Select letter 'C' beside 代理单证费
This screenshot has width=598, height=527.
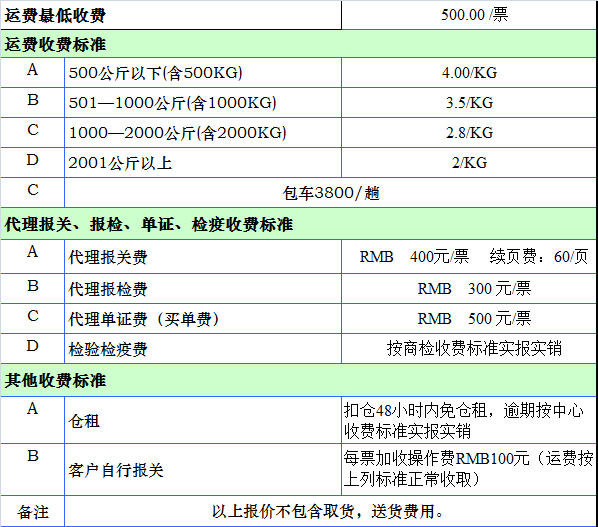(x=32, y=316)
